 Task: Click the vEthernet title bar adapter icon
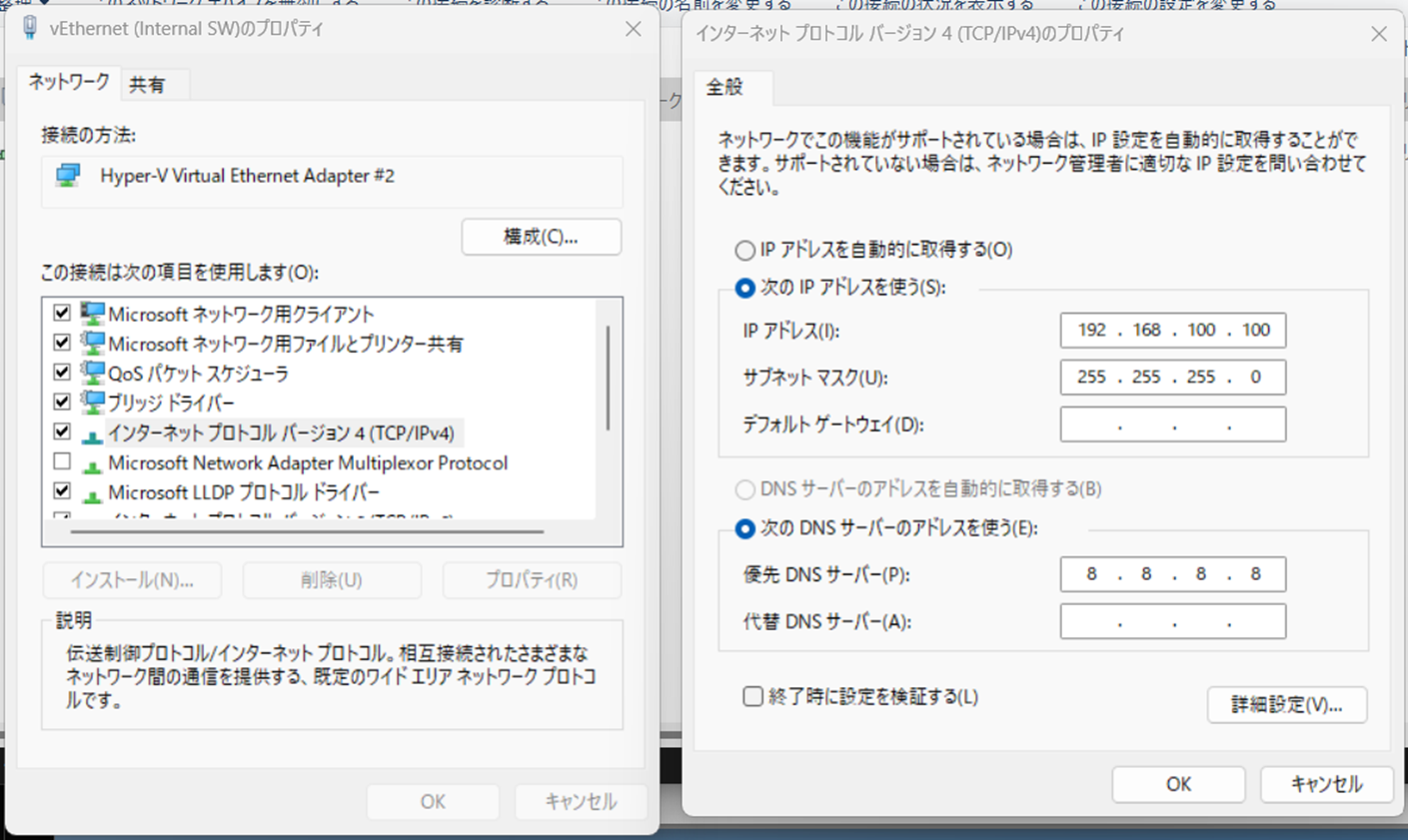click(30, 28)
